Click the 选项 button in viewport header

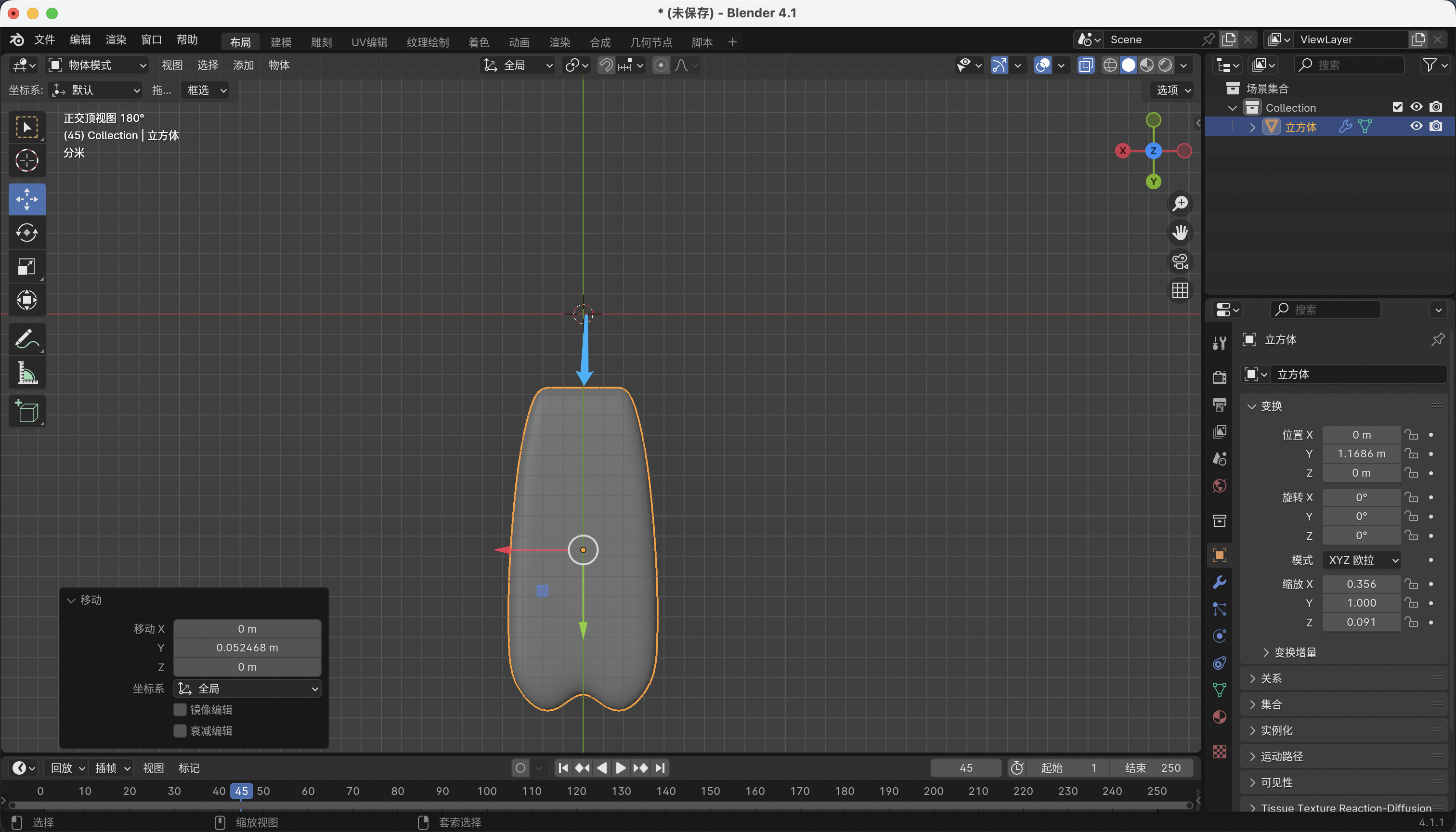(1172, 90)
